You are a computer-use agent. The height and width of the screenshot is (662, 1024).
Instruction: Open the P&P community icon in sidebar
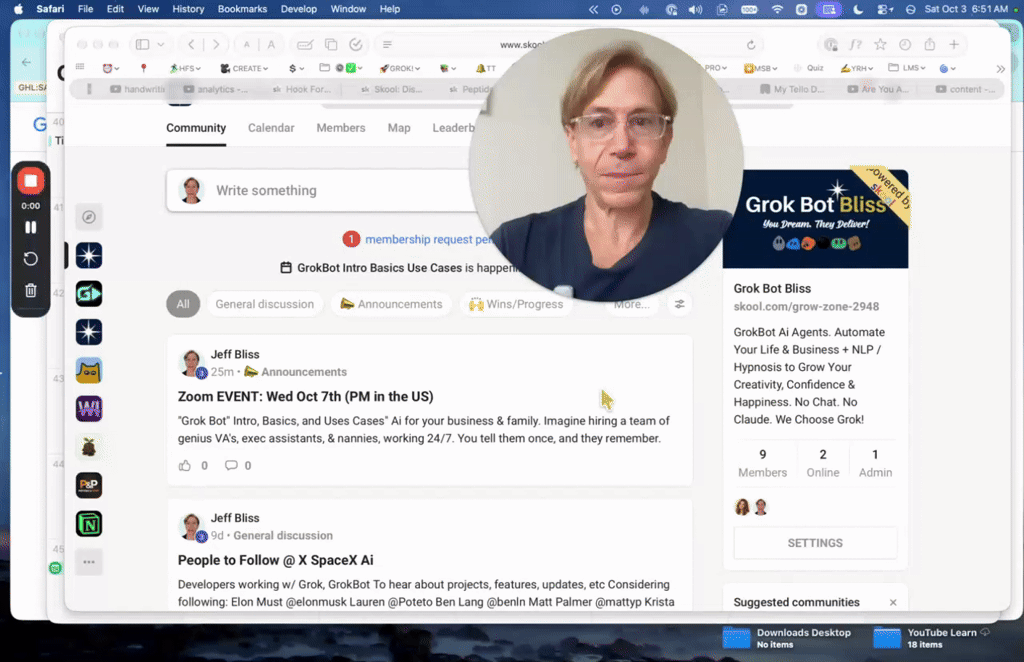[89, 485]
